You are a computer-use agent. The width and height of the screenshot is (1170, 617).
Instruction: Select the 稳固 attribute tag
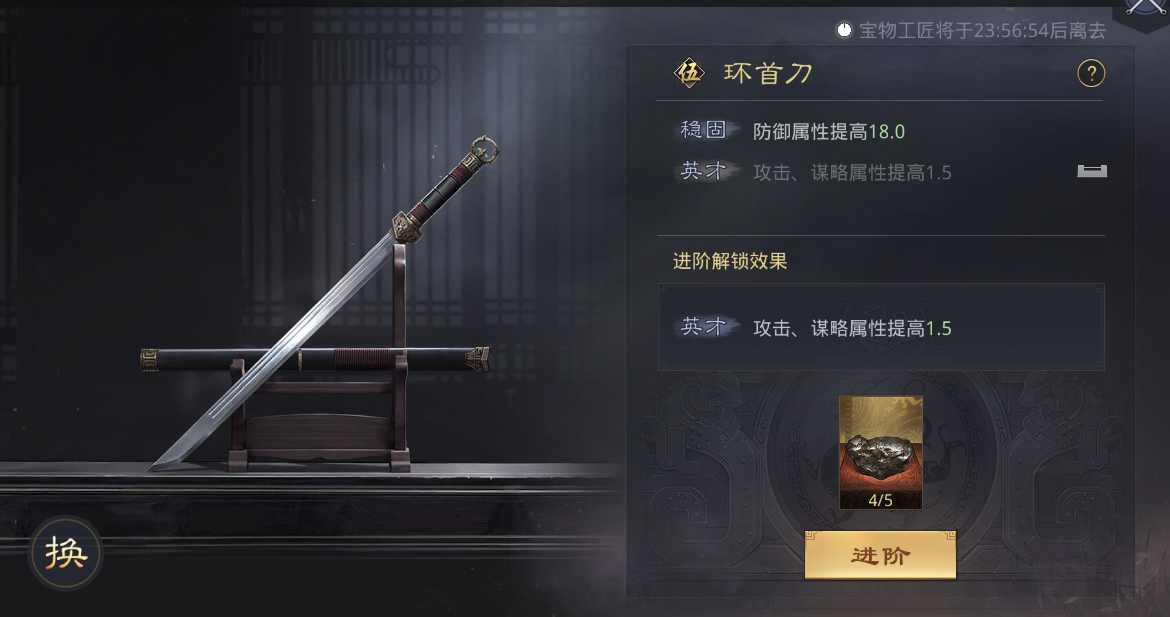[x=703, y=130]
